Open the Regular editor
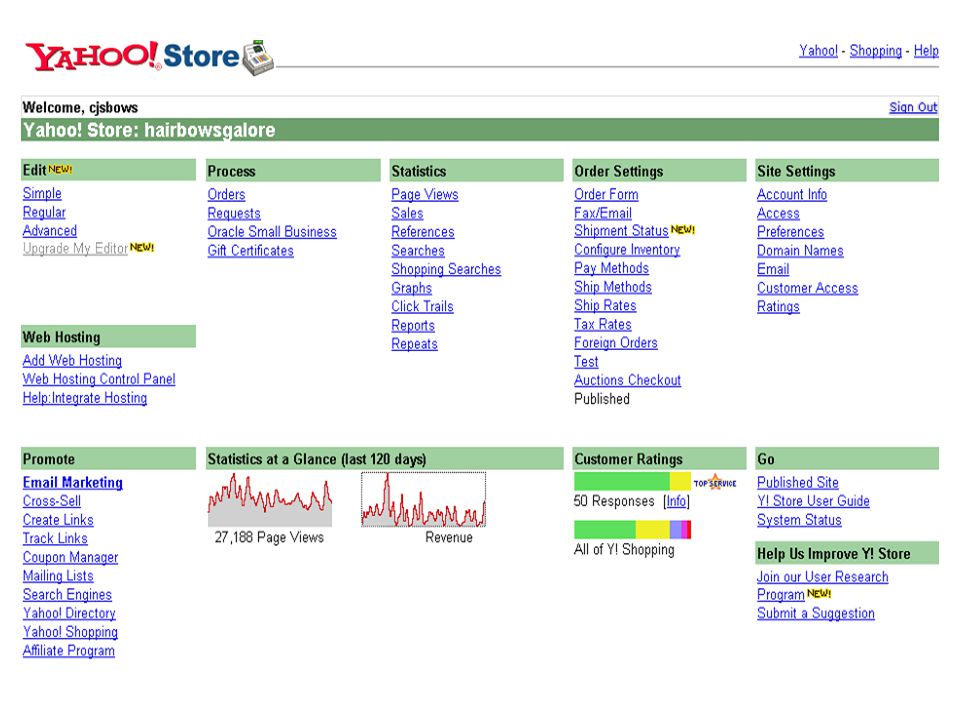The width and height of the screenshot is (960, 720). [x=44, y=212]
